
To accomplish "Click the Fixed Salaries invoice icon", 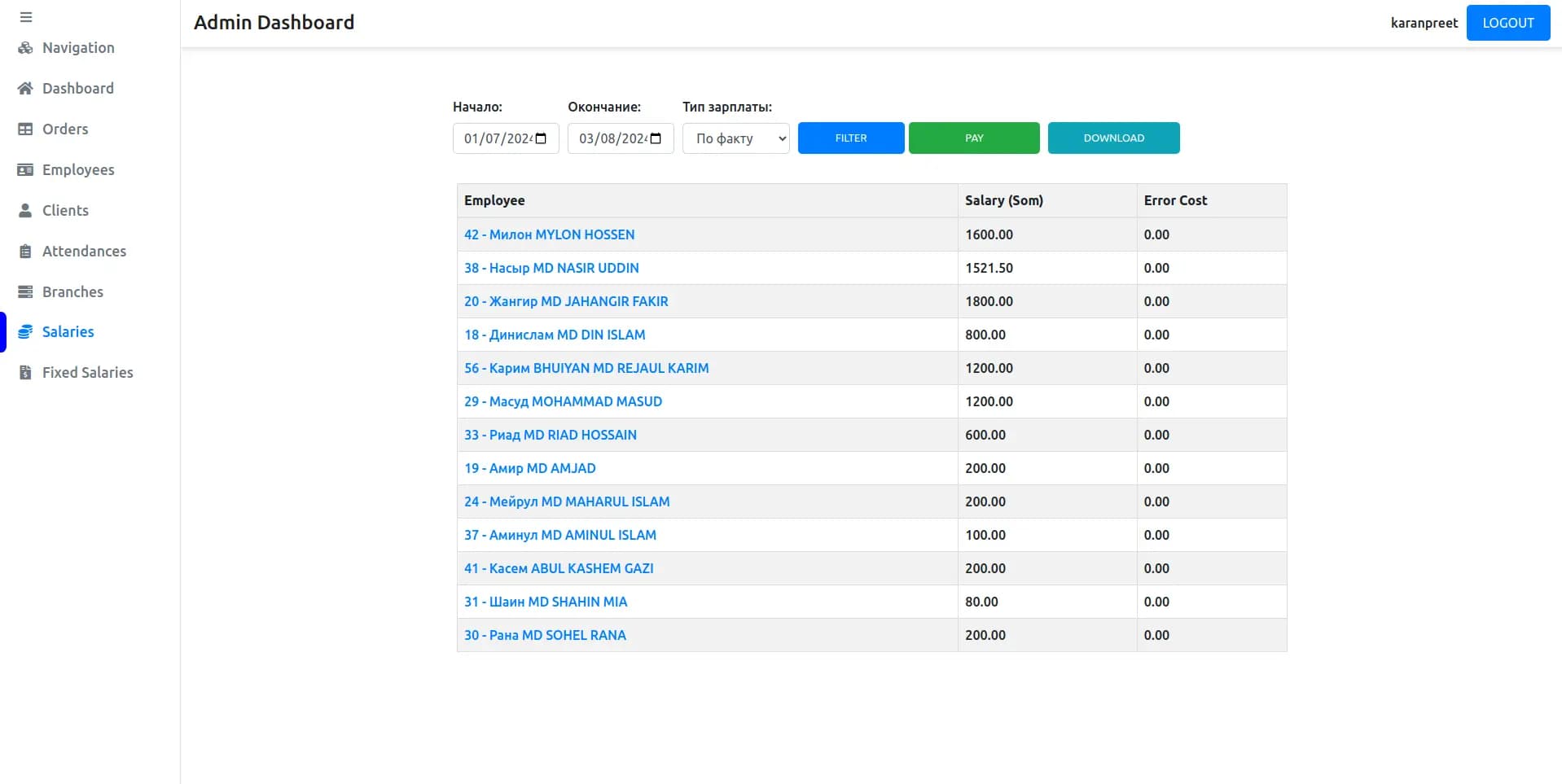I will [25, 373].
